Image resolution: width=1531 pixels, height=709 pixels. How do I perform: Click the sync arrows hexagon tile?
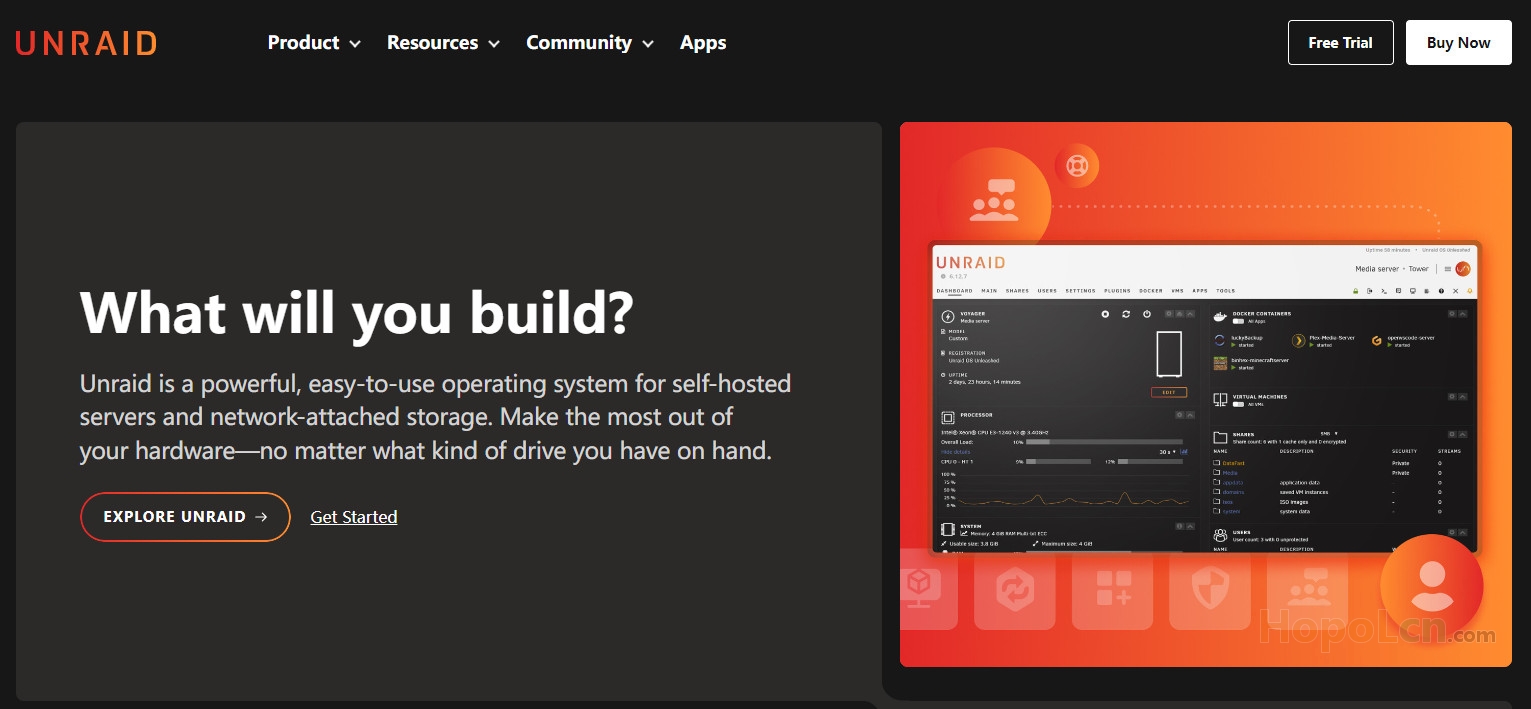coord(1015,589)
